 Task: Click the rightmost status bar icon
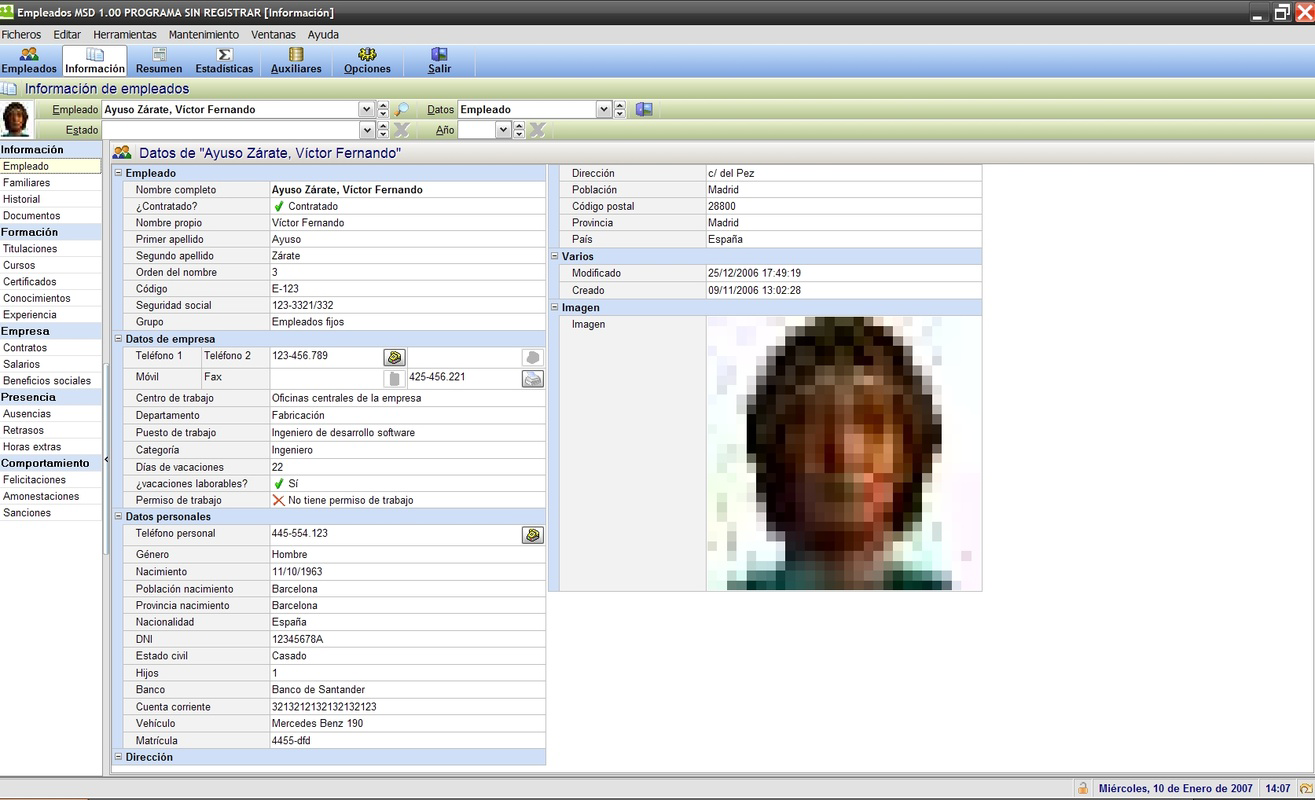click(x=1305, y=788)
